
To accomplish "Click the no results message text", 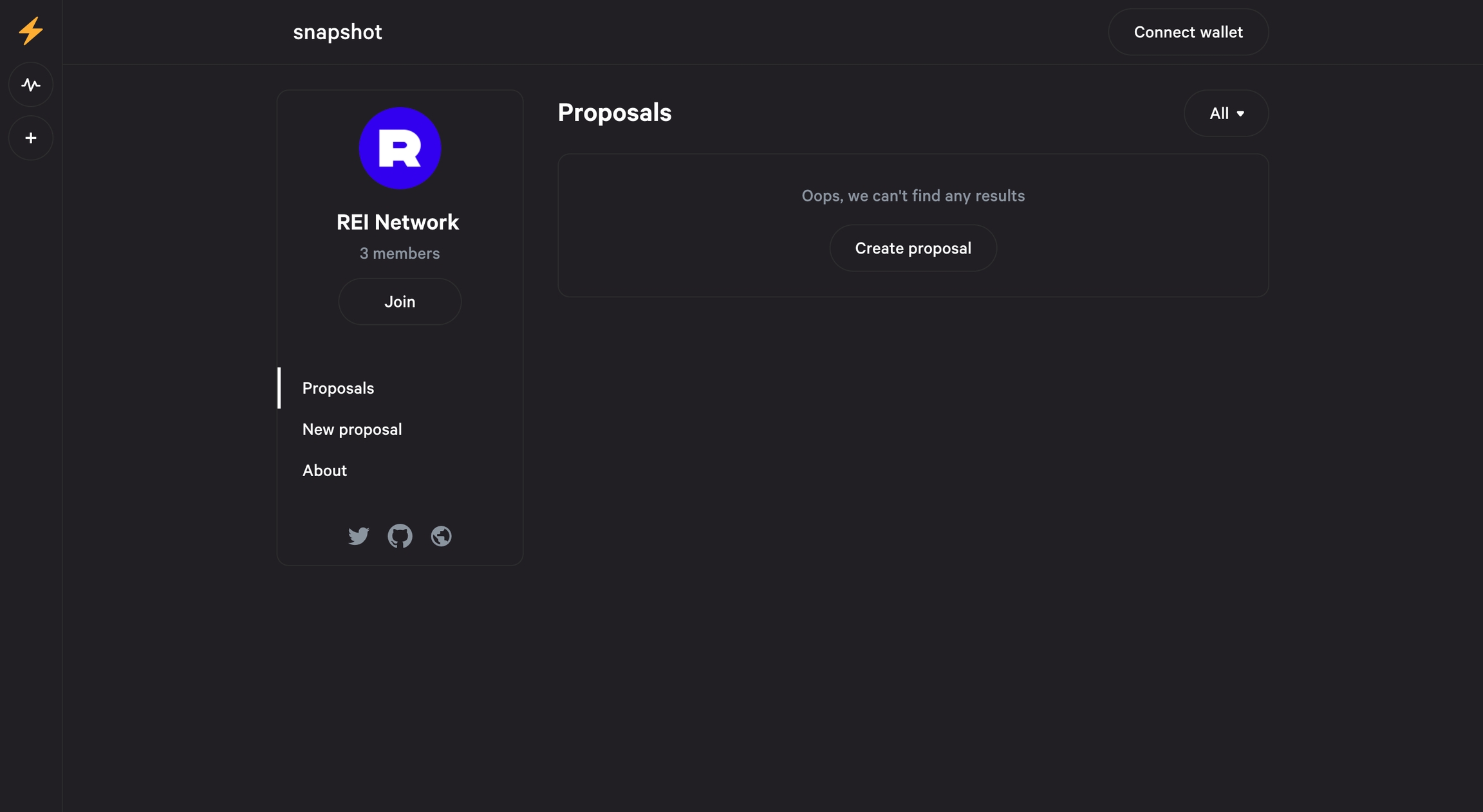I will tap(913, 196).
